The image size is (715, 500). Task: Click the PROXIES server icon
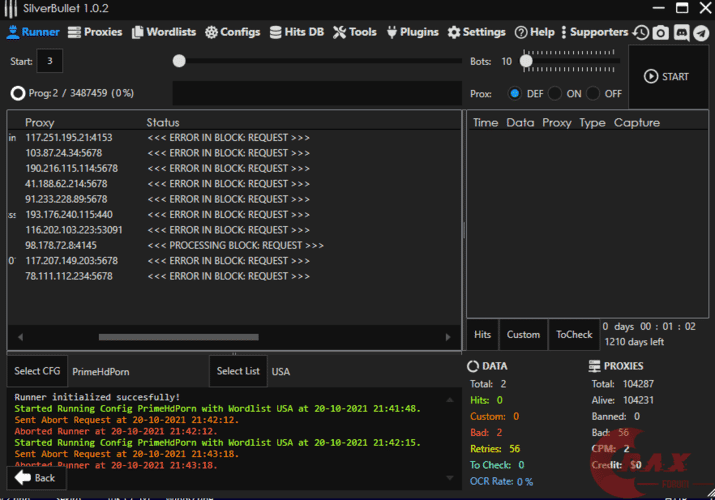[594, 366]
